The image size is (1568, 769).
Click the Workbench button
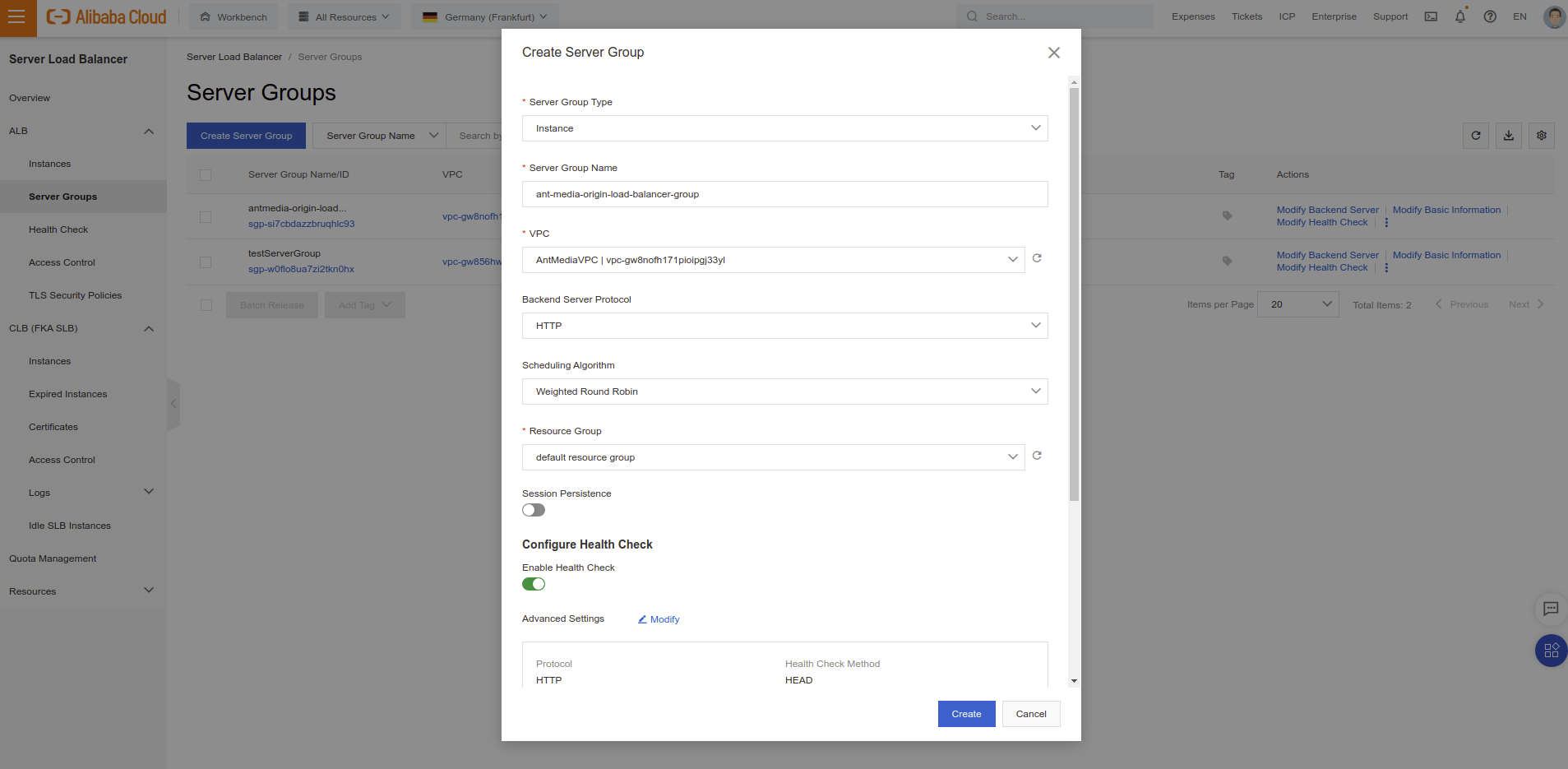(234, 16)
